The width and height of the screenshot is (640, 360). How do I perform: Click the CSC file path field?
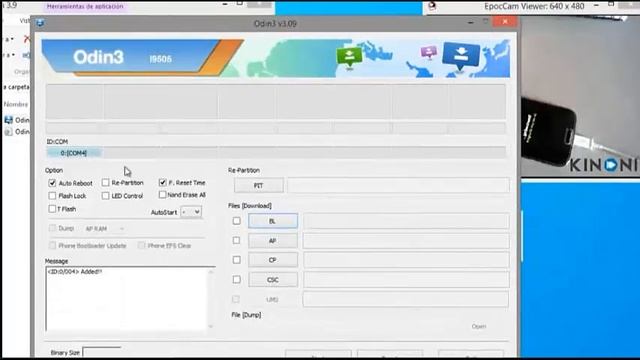coord(406,280)
